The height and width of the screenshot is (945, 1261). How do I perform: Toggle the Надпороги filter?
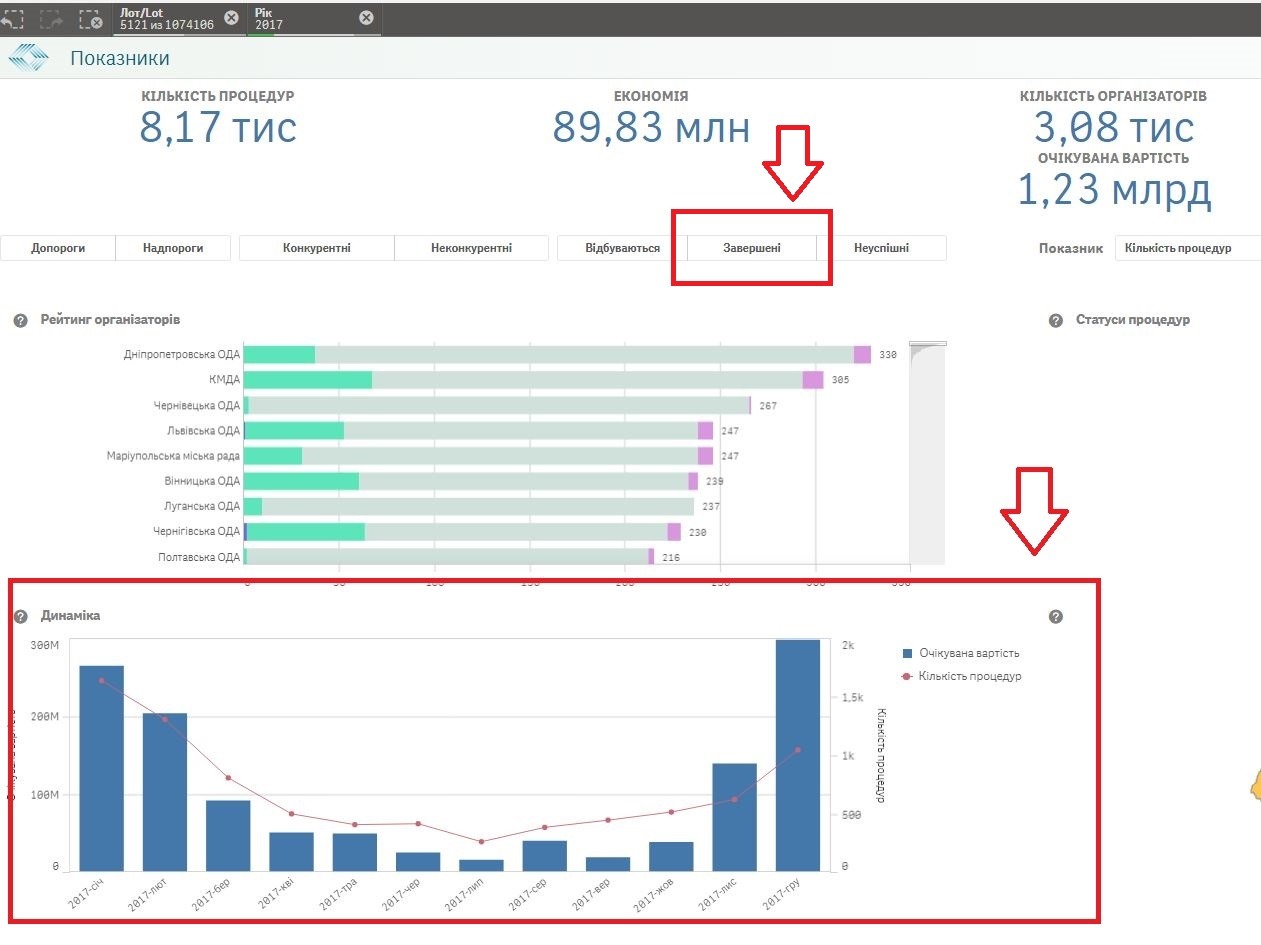(173, 248)
